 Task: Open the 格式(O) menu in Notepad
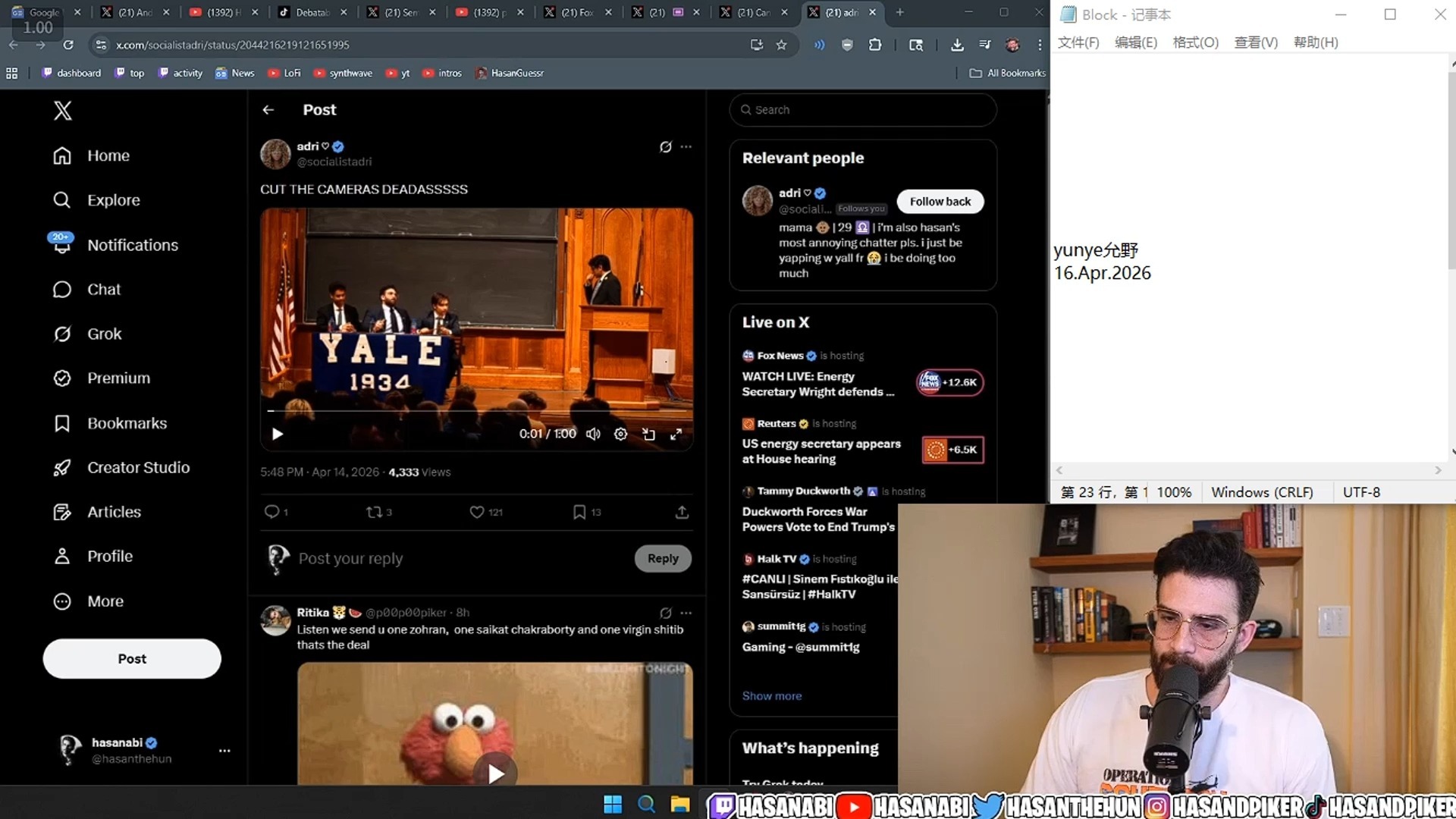[1196, 42]
